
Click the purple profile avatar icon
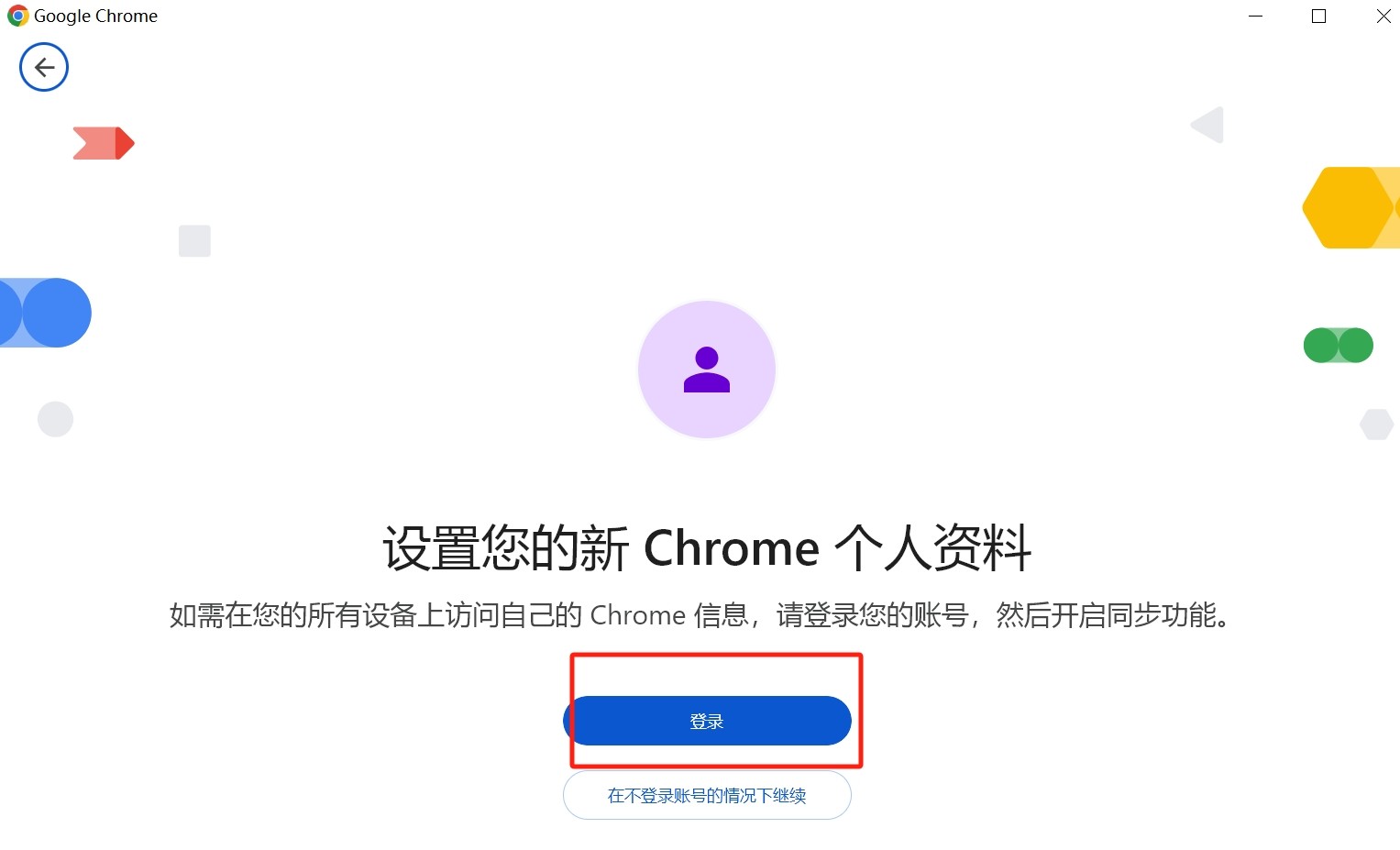click(x=707, y=370)
